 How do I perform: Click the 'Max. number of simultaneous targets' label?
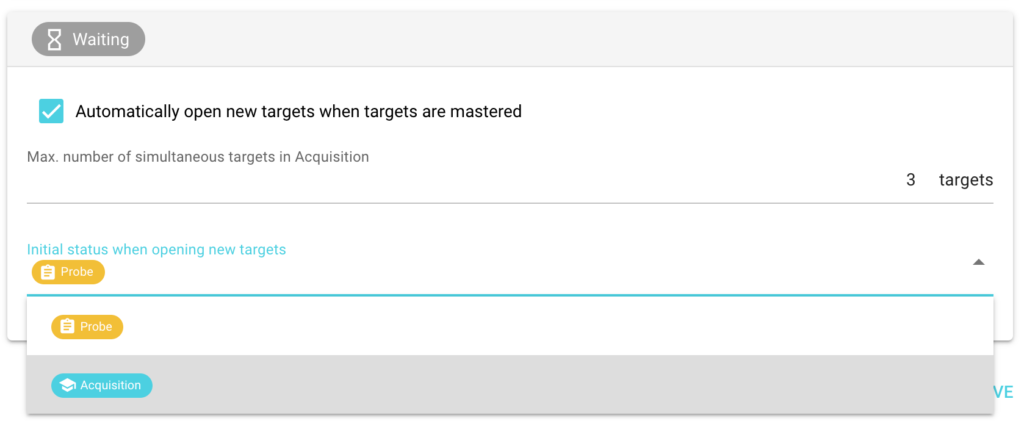198,157
